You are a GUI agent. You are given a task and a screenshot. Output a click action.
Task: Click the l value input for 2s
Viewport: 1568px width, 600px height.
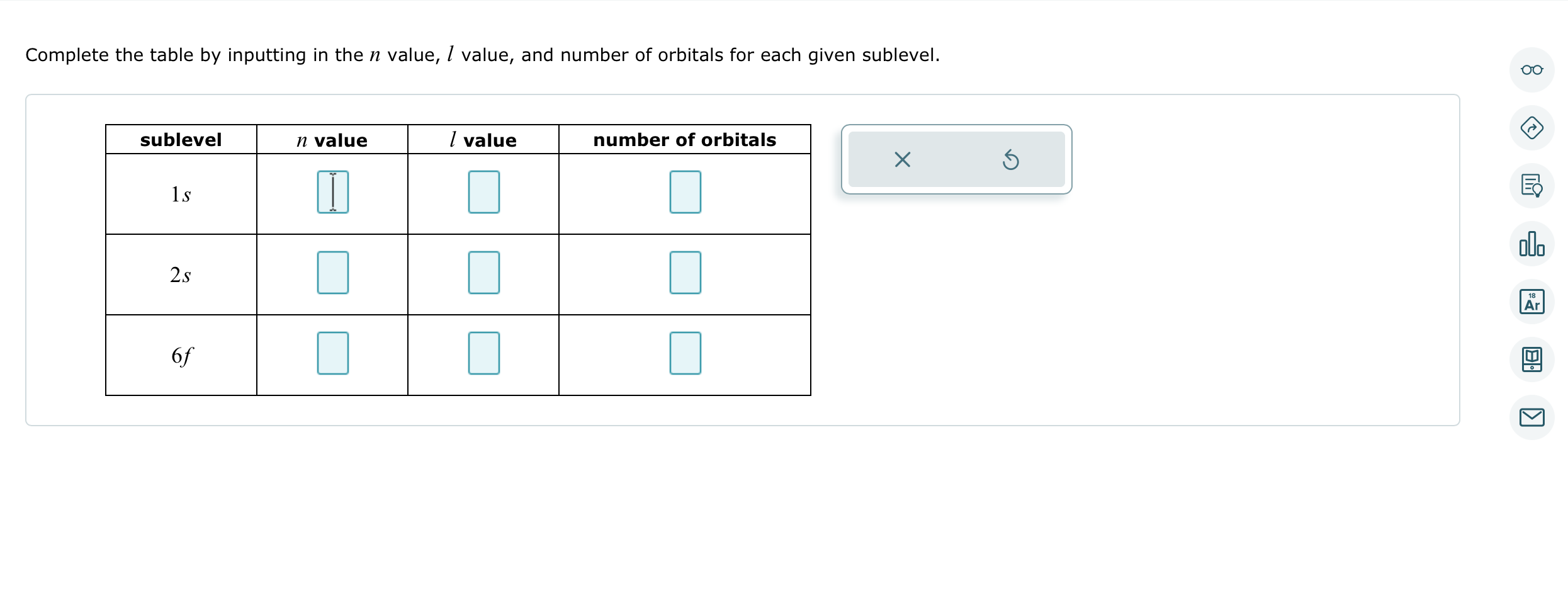pyautogui.click(x=483, y=273)
